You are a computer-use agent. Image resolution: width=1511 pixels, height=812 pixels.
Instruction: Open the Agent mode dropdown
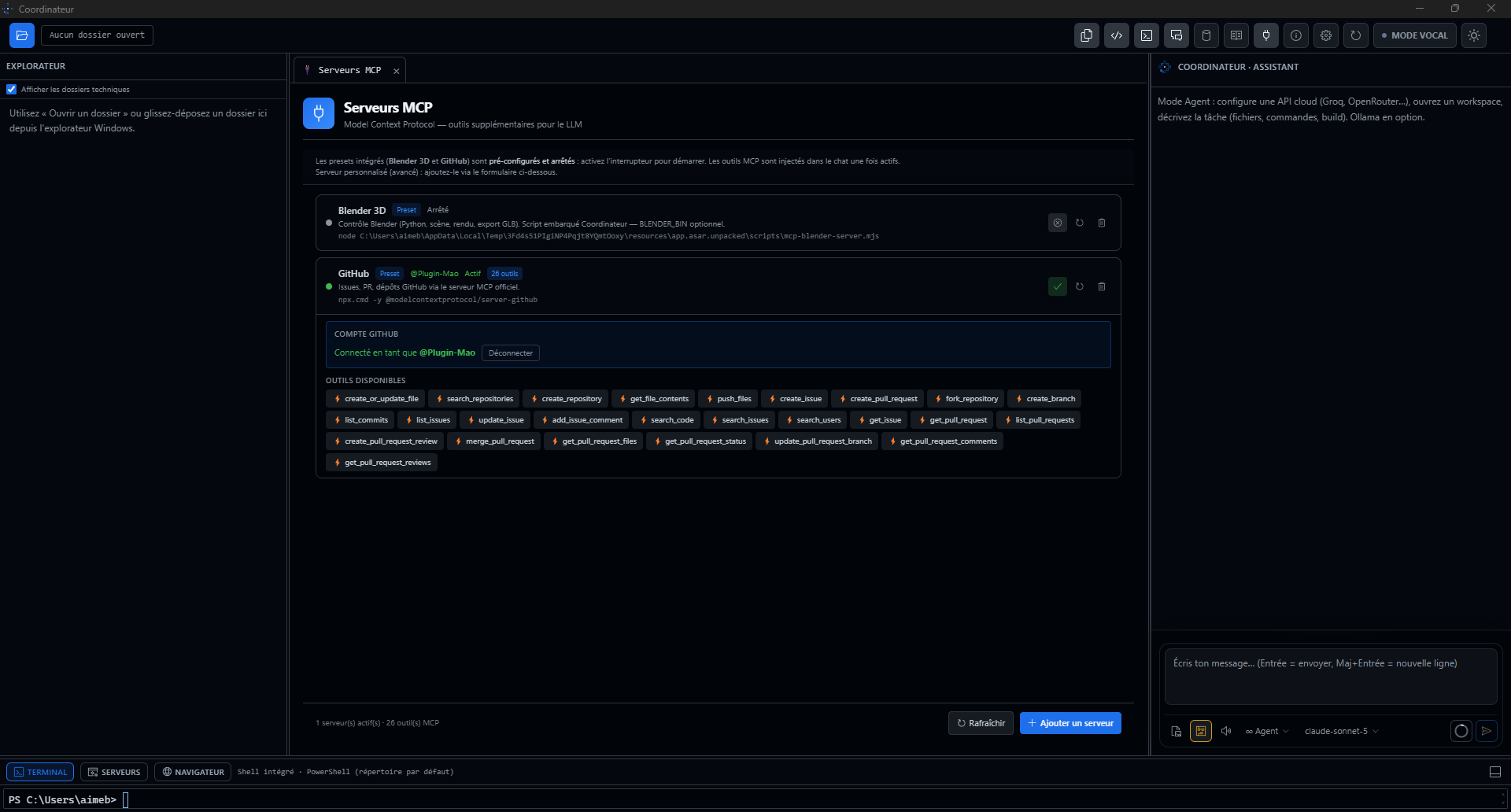(1267, 731)
